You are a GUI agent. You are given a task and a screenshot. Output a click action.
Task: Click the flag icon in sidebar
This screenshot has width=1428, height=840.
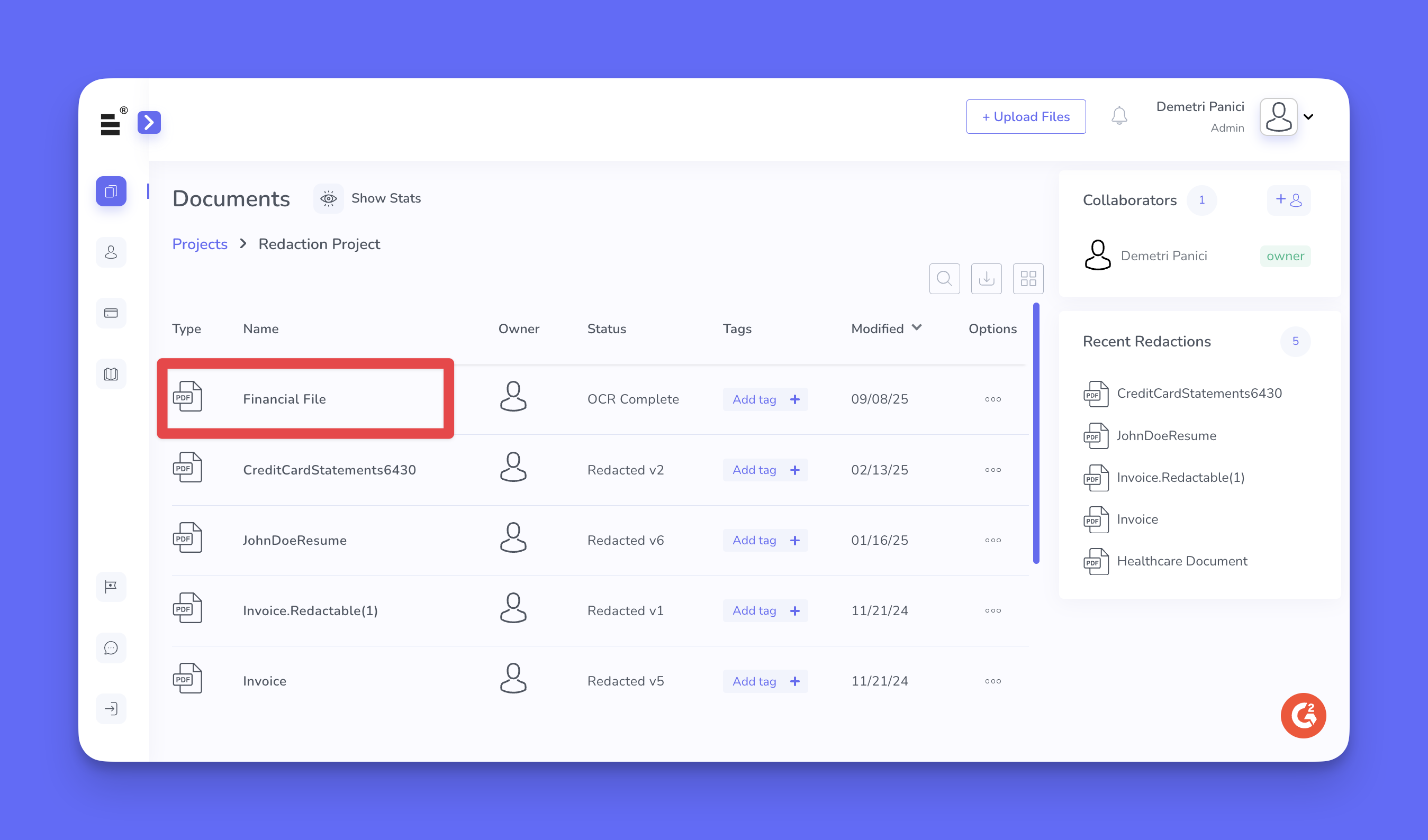pyautogui.click(x=111, y=586)
